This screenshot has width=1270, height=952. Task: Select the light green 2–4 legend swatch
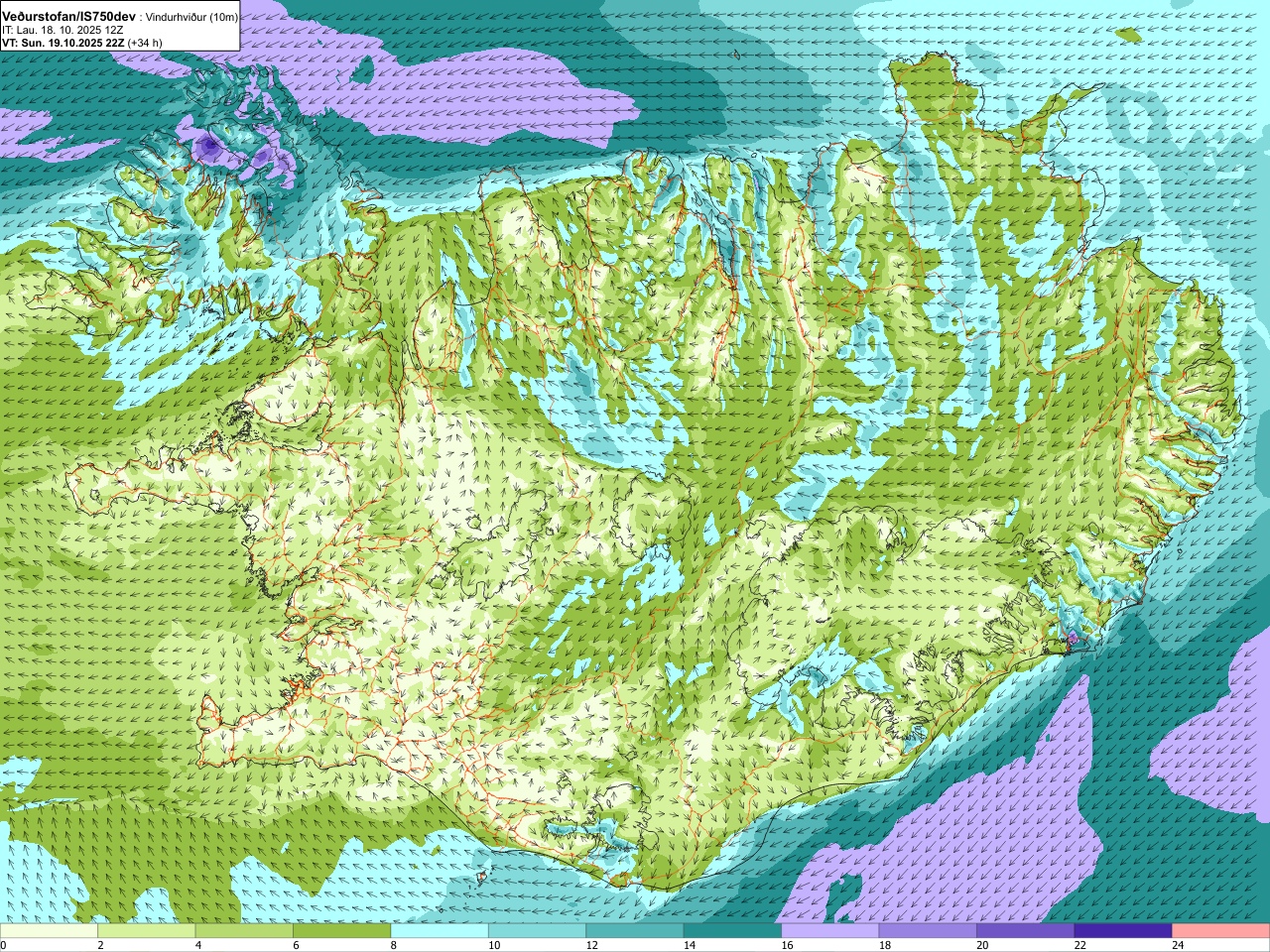[146, 931]
